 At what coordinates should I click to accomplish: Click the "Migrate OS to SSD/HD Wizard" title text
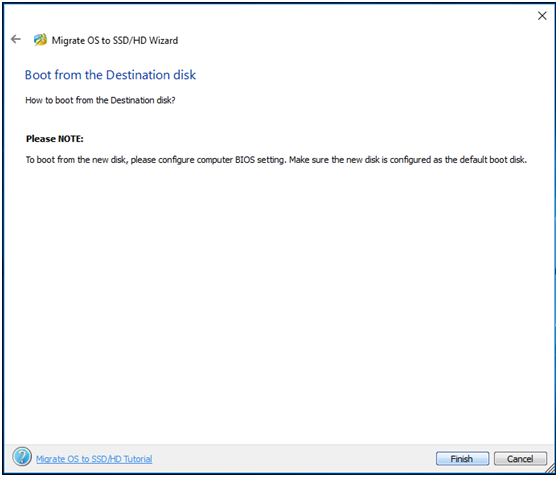[x=115, y=41]
